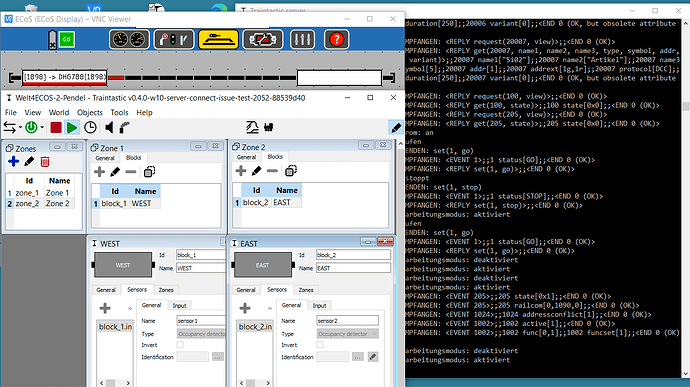Open the ECoS mixer settings icon

pos(302,40)
